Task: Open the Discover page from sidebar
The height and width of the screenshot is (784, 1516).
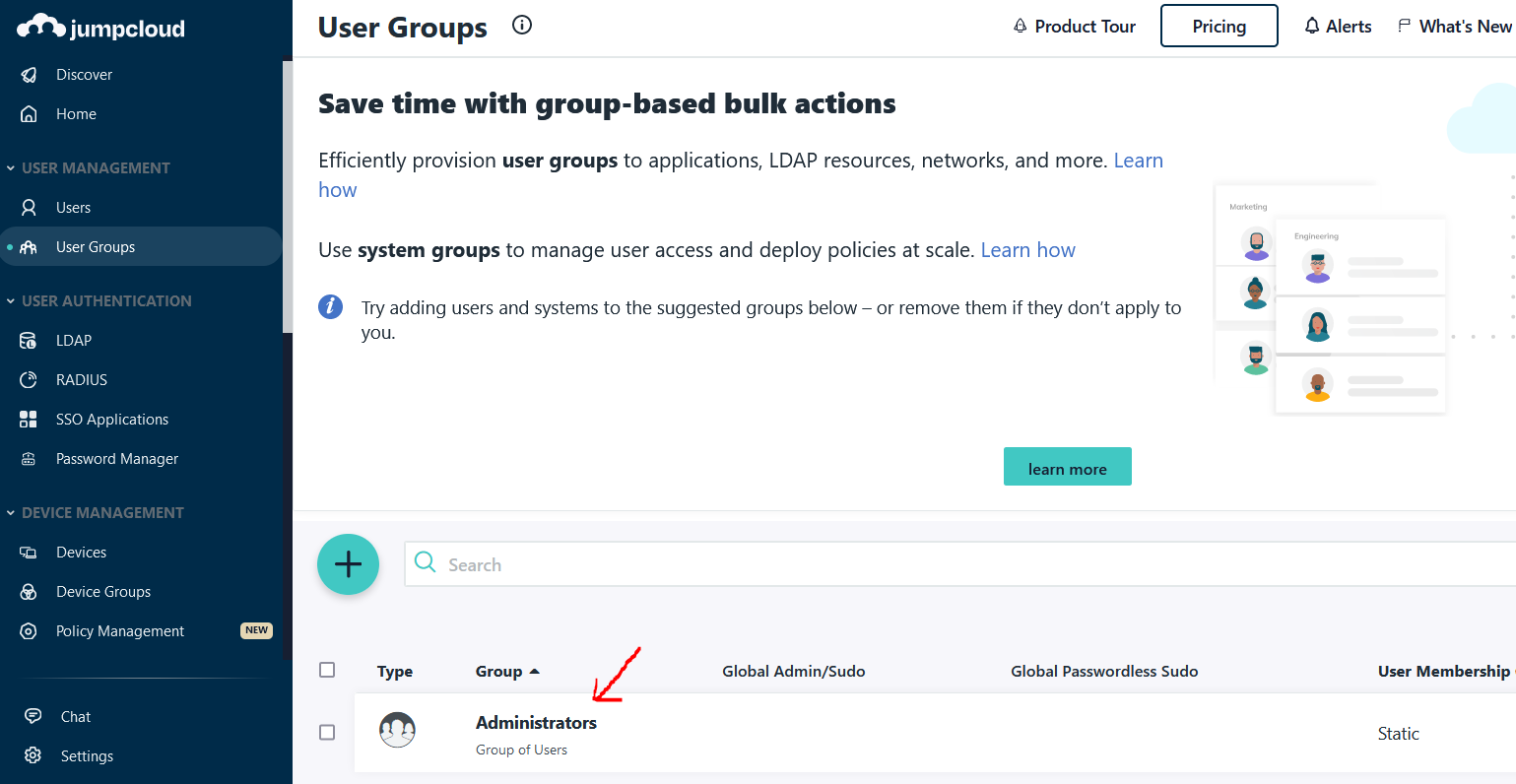Action: click(x=84, y=74)
